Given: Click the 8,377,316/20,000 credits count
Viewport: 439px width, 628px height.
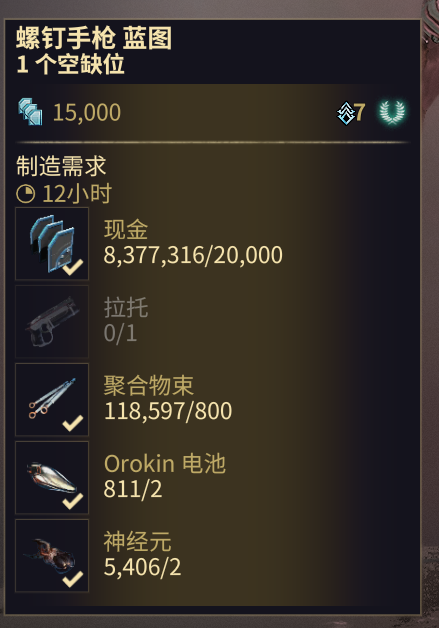Looking at the screenshot, I should pos(193,255).
